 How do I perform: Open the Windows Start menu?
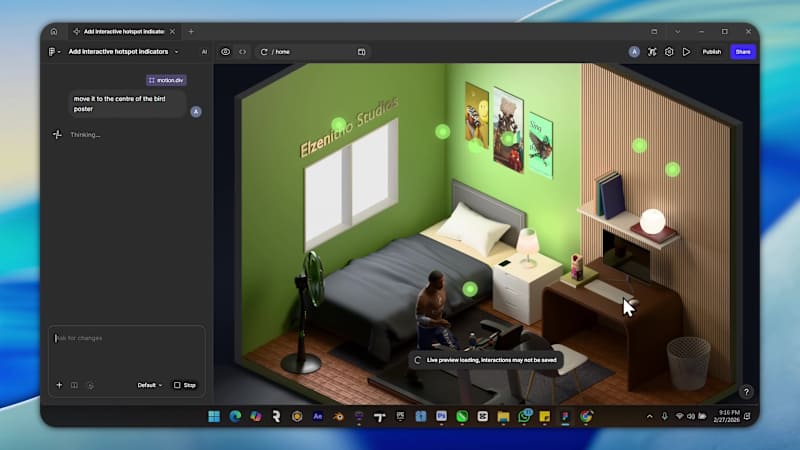(x=214, y=416)
